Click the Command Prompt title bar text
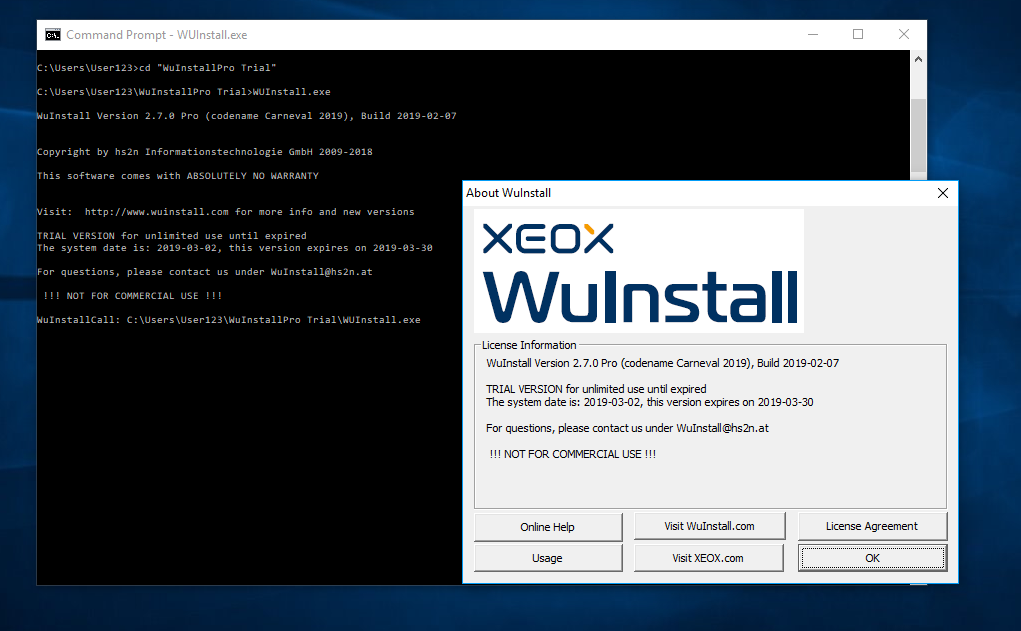Screen dimensions: 1021x631 pyautogui.click(x=156, y=35)
